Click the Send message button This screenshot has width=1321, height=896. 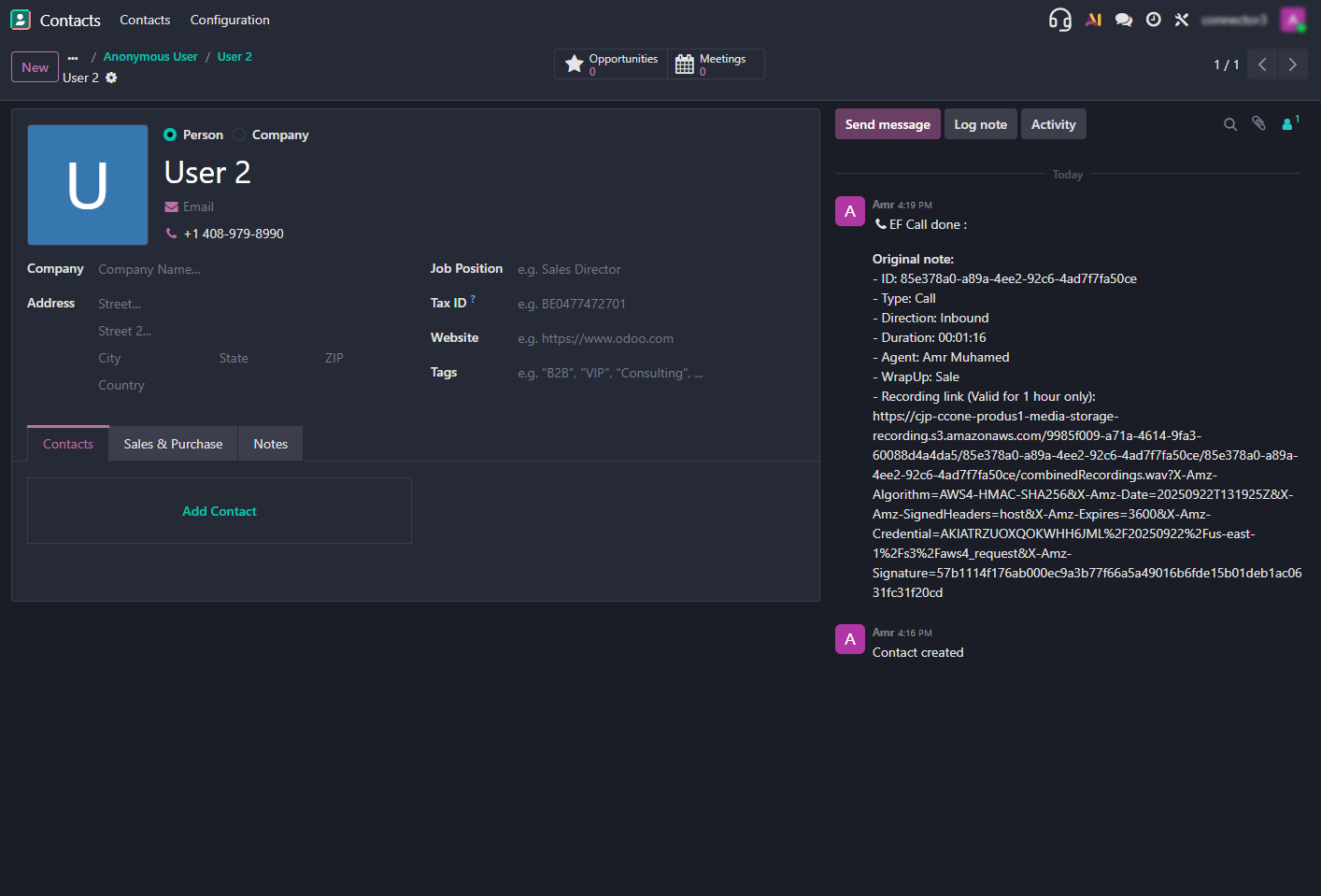[x=887, y=124]
